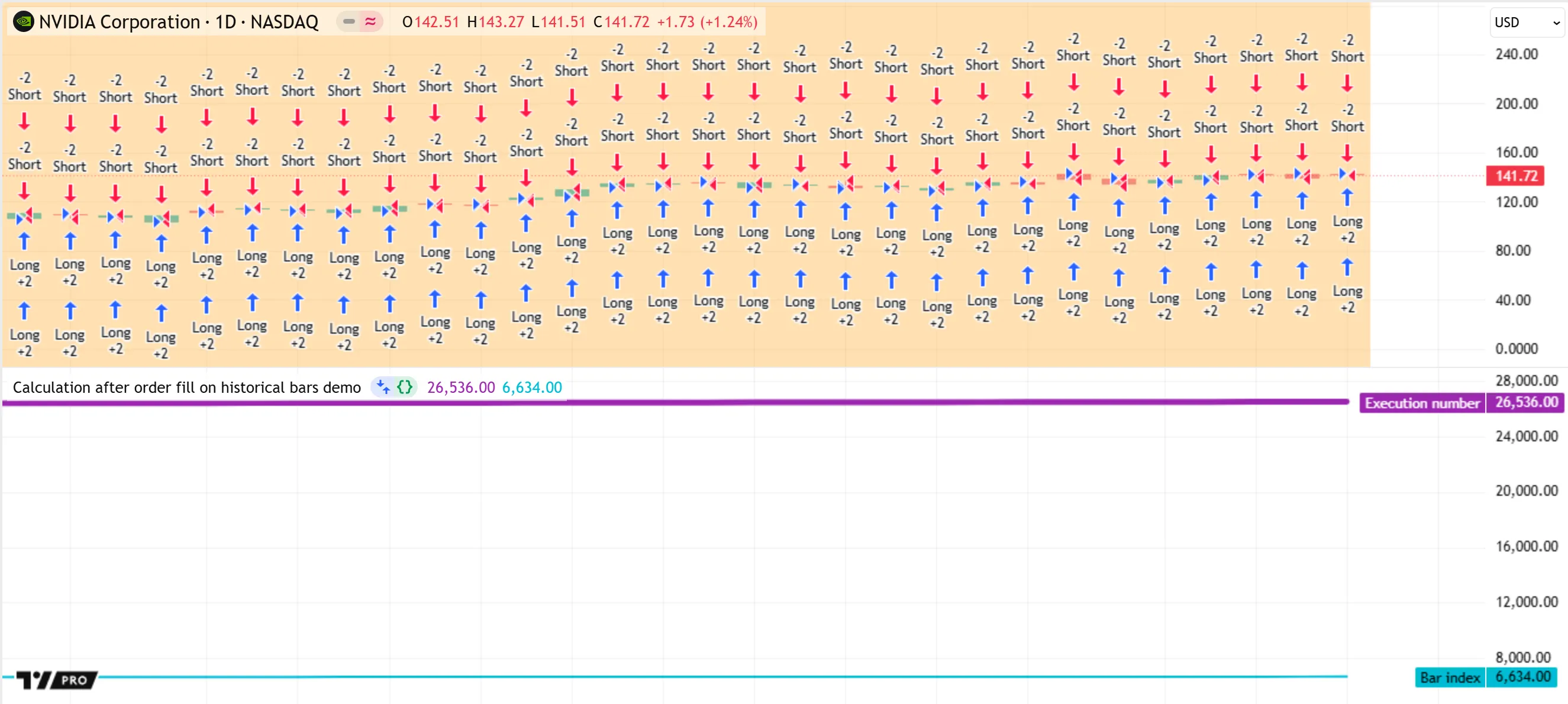This screenshot has width=1568, height=704.
Task: Click the 1D interval in chart title
Action: 225,22
